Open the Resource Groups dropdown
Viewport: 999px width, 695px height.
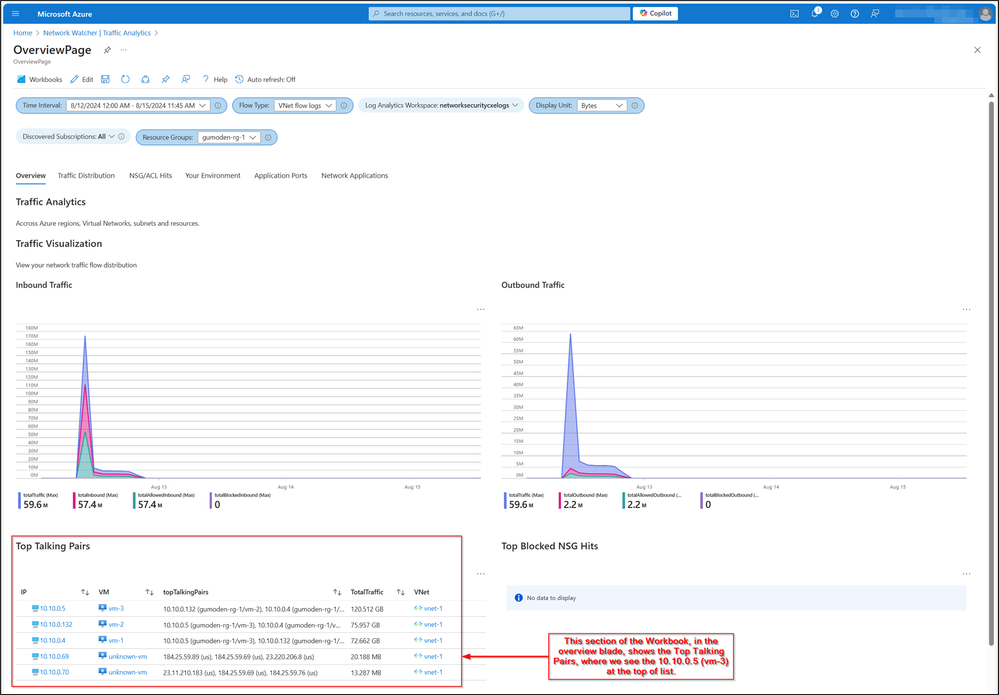[x=229, y=137]
